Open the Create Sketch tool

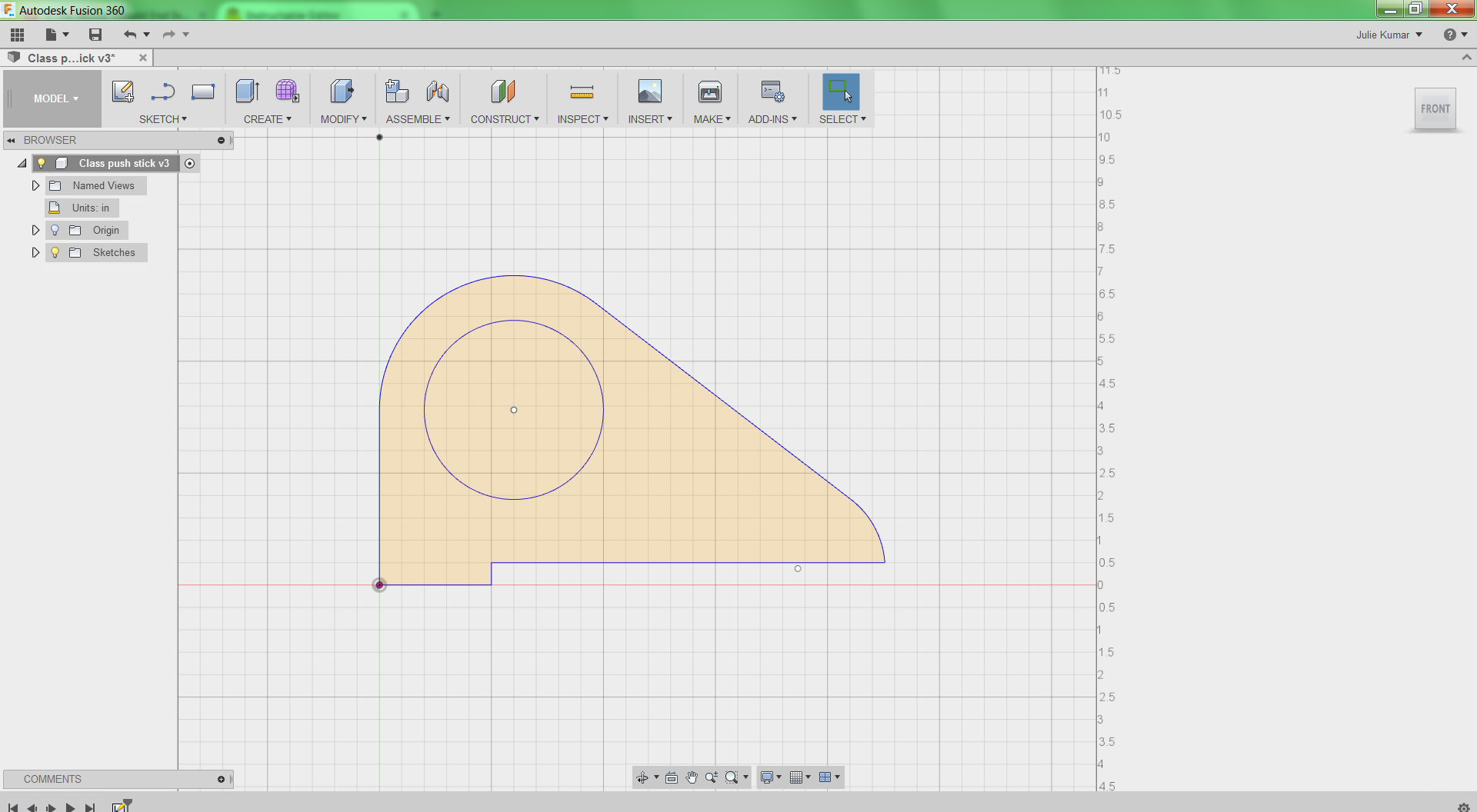tap(122, 91)
